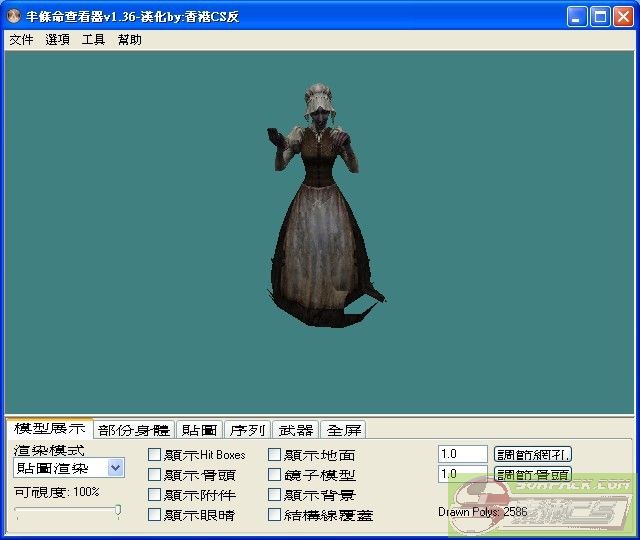The image size is (640, 540).
Task: Open the 幫助 menu
Action: point(129,40)
